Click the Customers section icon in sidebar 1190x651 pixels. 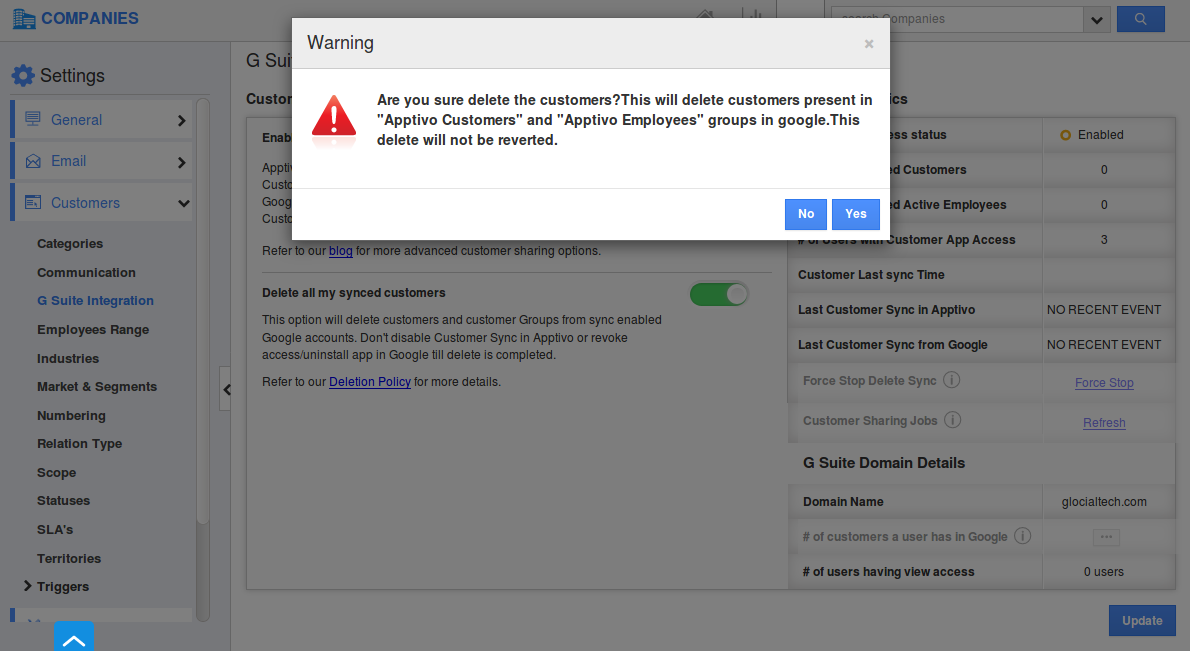click(x=33, y=202)
